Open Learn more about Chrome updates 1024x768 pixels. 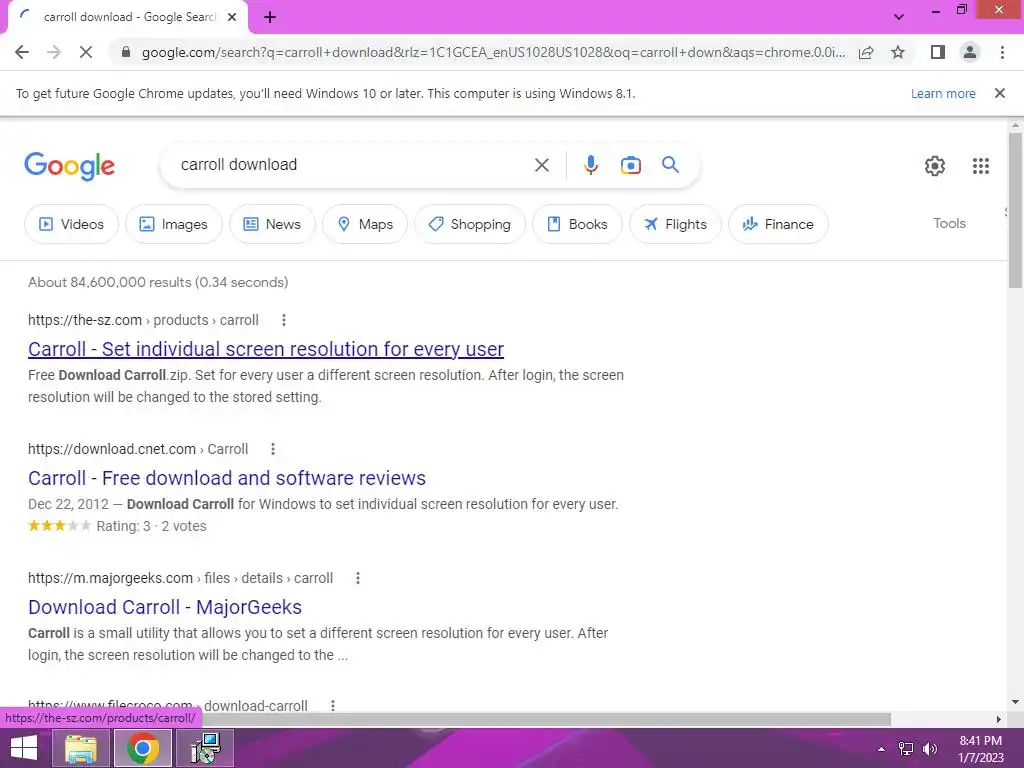[943, 93]
